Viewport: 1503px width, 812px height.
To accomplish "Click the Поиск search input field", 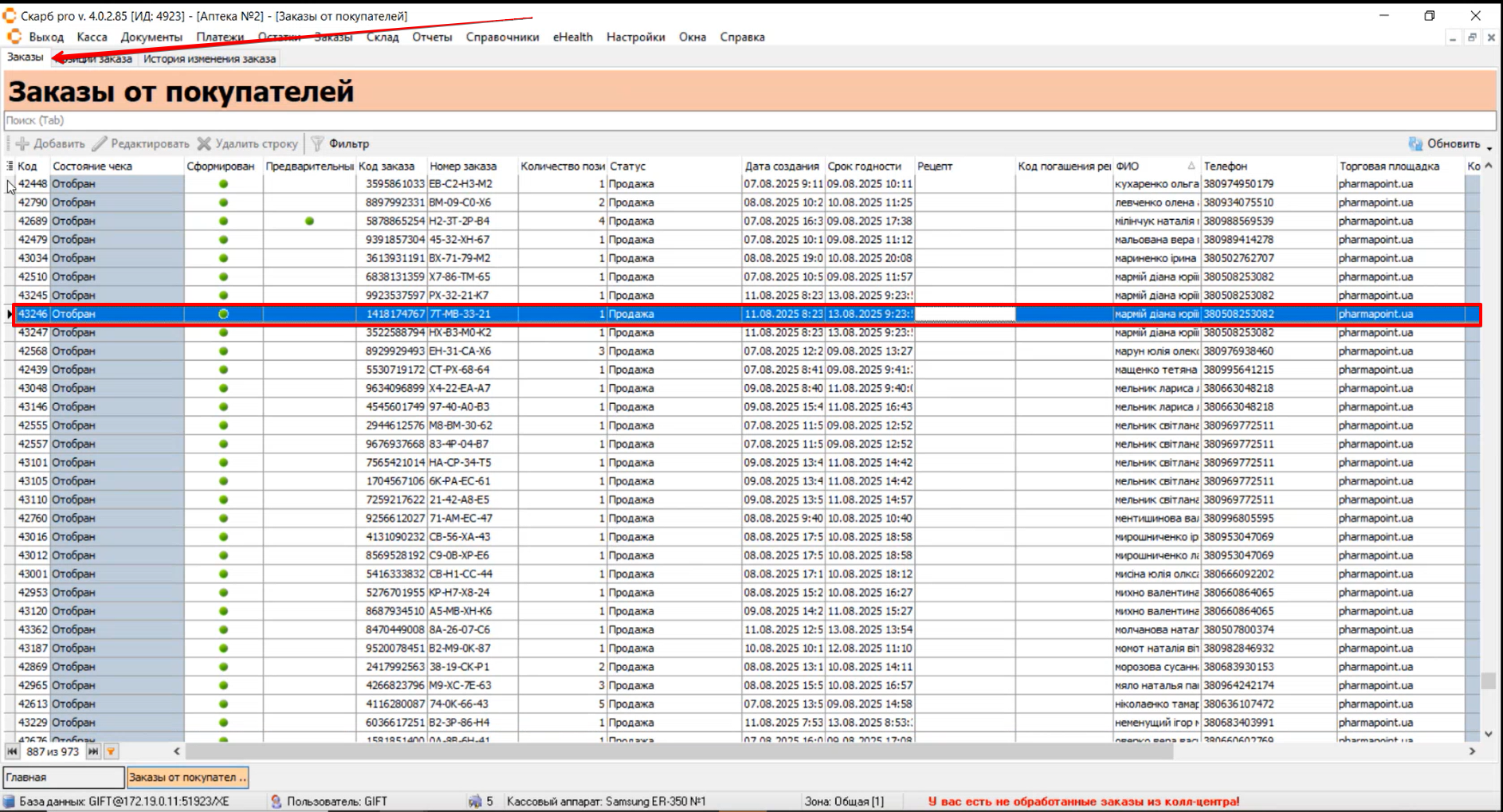I will click(x=749, y=121).
